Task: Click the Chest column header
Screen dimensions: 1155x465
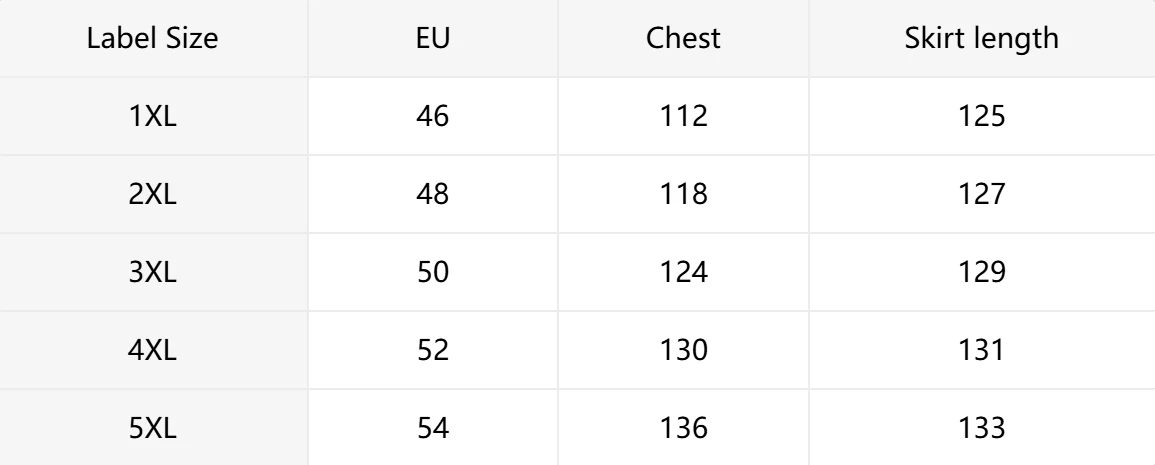Action: click(683, 39)
